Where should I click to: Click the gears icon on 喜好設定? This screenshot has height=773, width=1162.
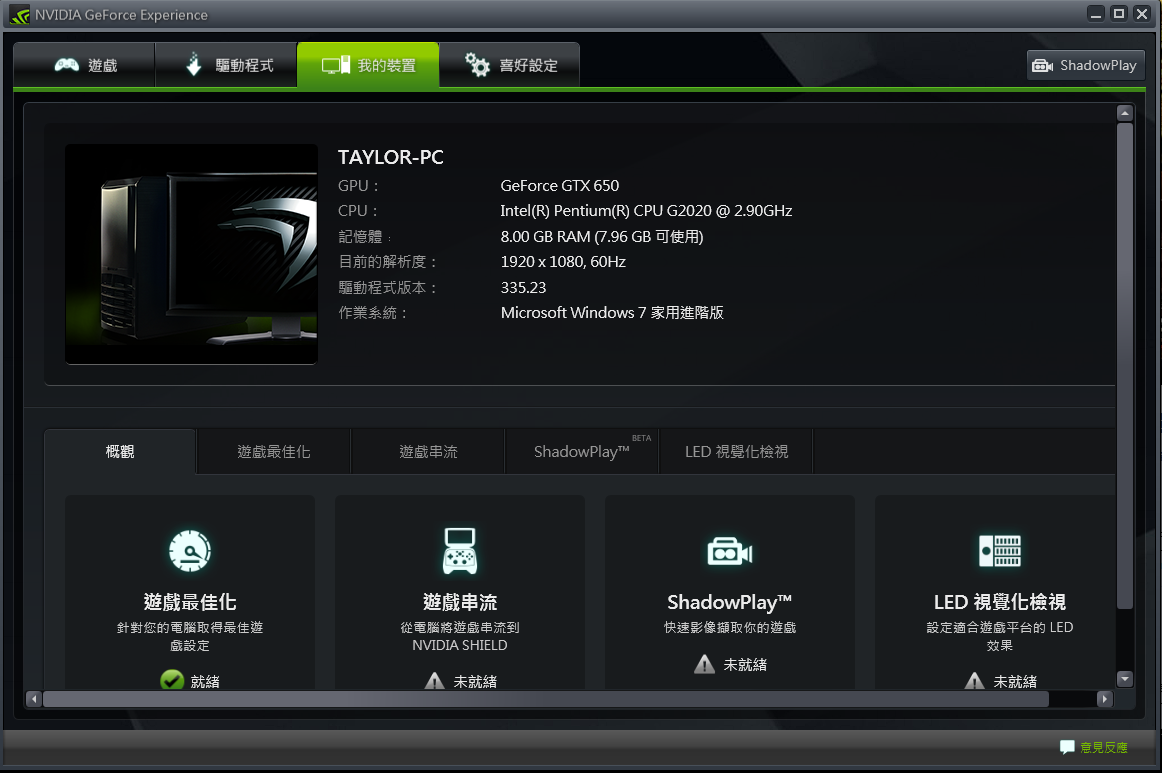click(x=477, y=65)
